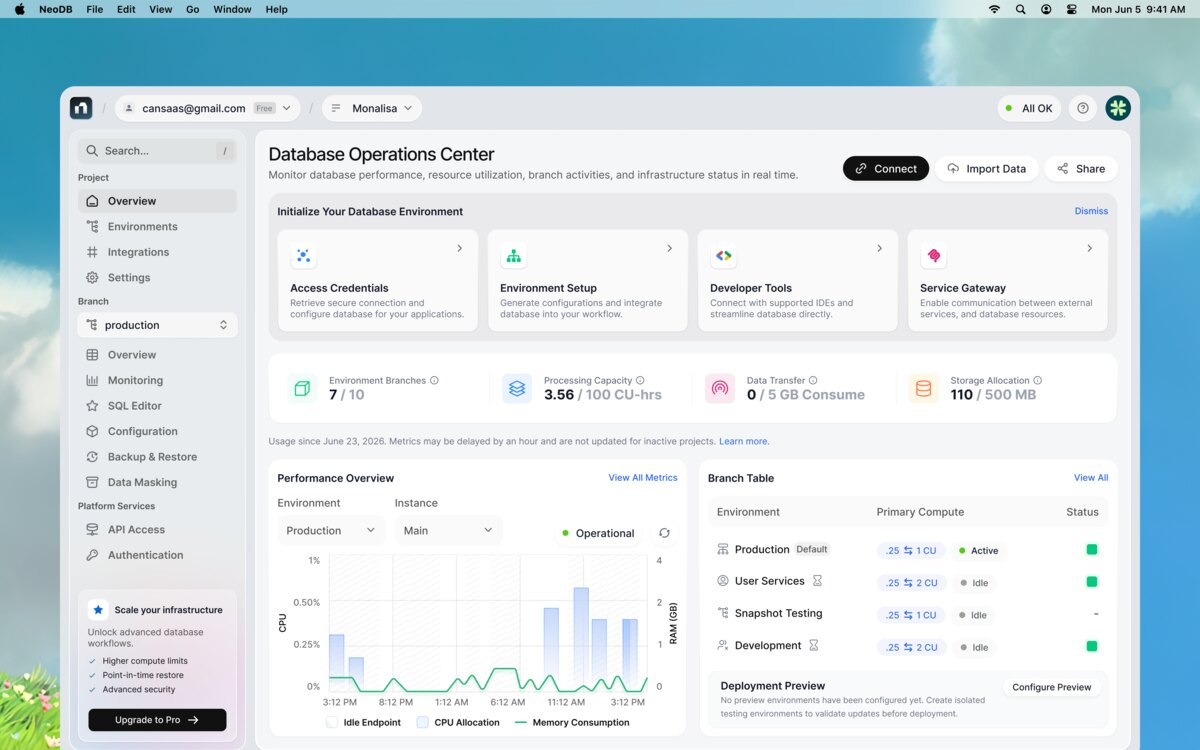Open the Environment dropdown set to Production
The width and height of the screenshot is (1200, 750).
pos(331,530)
